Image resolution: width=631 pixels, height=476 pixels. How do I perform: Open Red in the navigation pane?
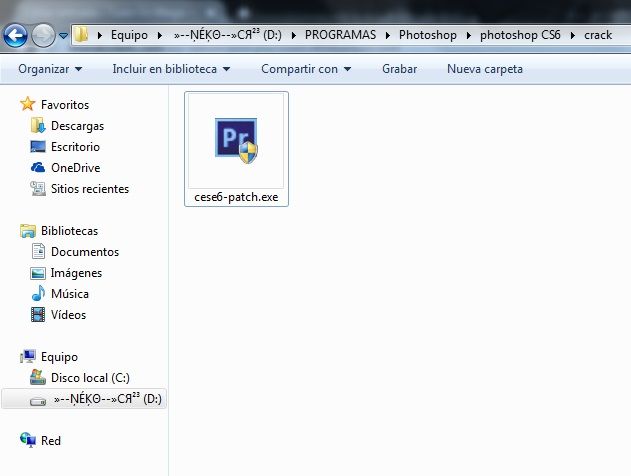51,441
